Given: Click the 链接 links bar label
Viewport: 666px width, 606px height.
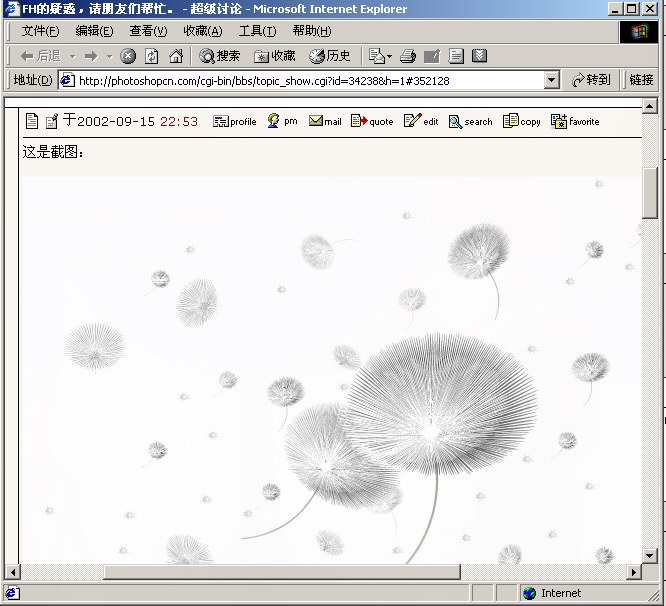Looking at the screenshot, I should (641, 80).
